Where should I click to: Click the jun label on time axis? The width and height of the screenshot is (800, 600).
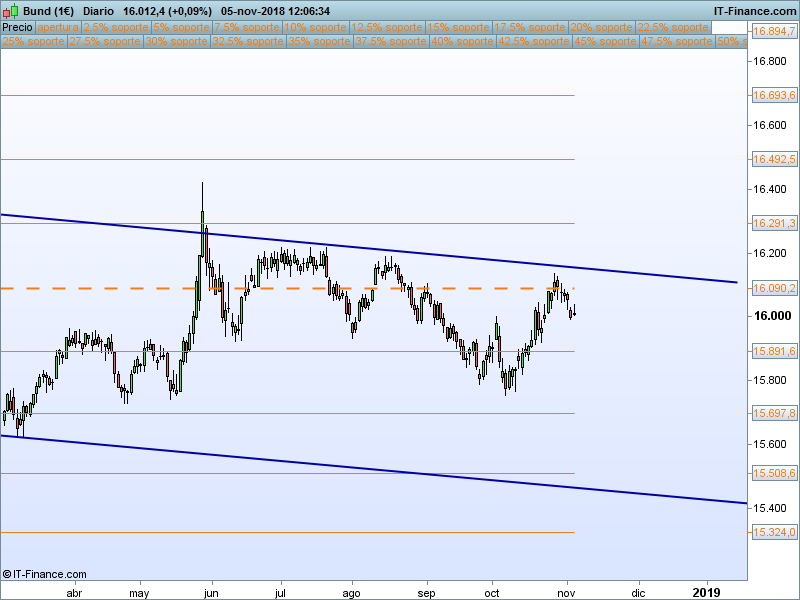click(x=211, y=593)
